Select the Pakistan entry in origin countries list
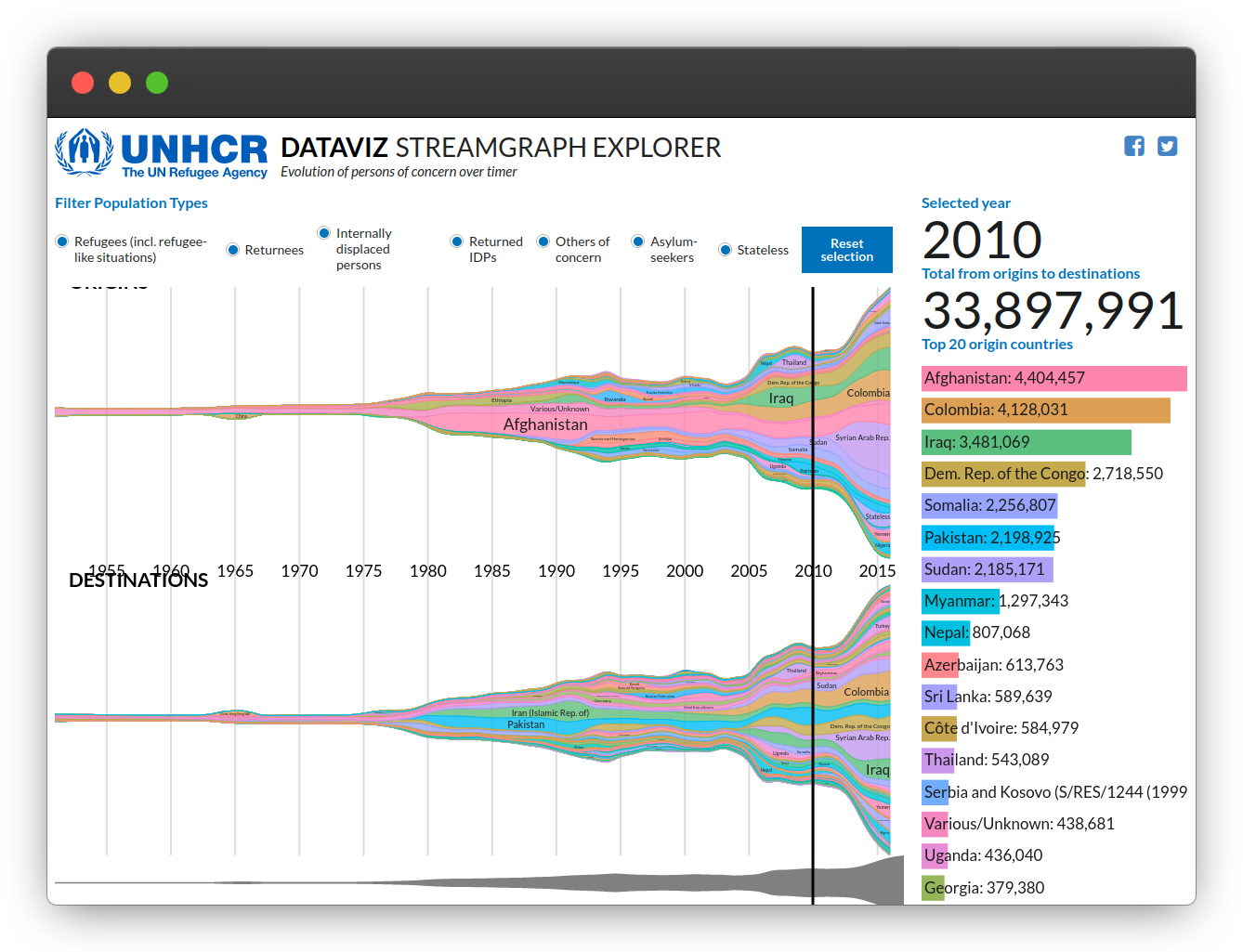Viewport: 1243px width, 952px height. click(x=988, y=537)
